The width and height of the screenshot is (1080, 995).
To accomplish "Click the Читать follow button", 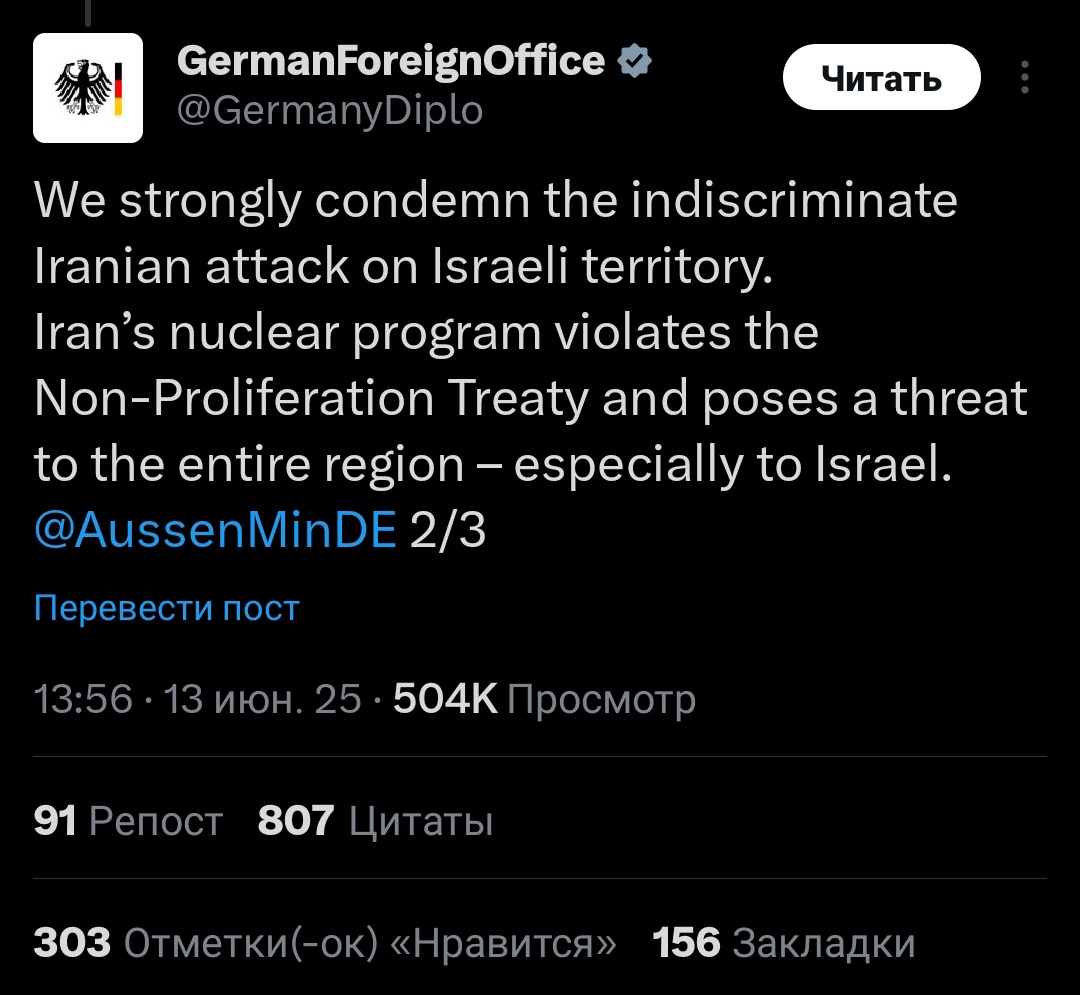I will pyautogui.click(x=882, y=77).
